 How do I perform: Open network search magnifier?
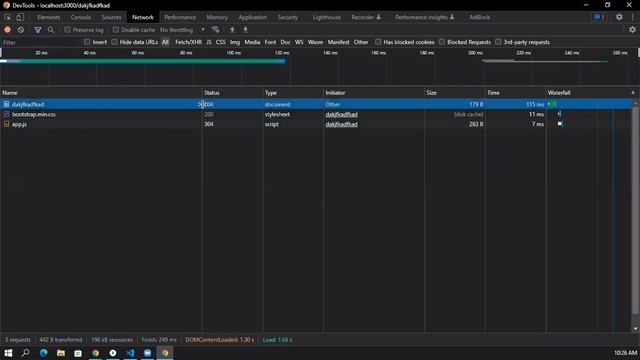pos(51,30)
